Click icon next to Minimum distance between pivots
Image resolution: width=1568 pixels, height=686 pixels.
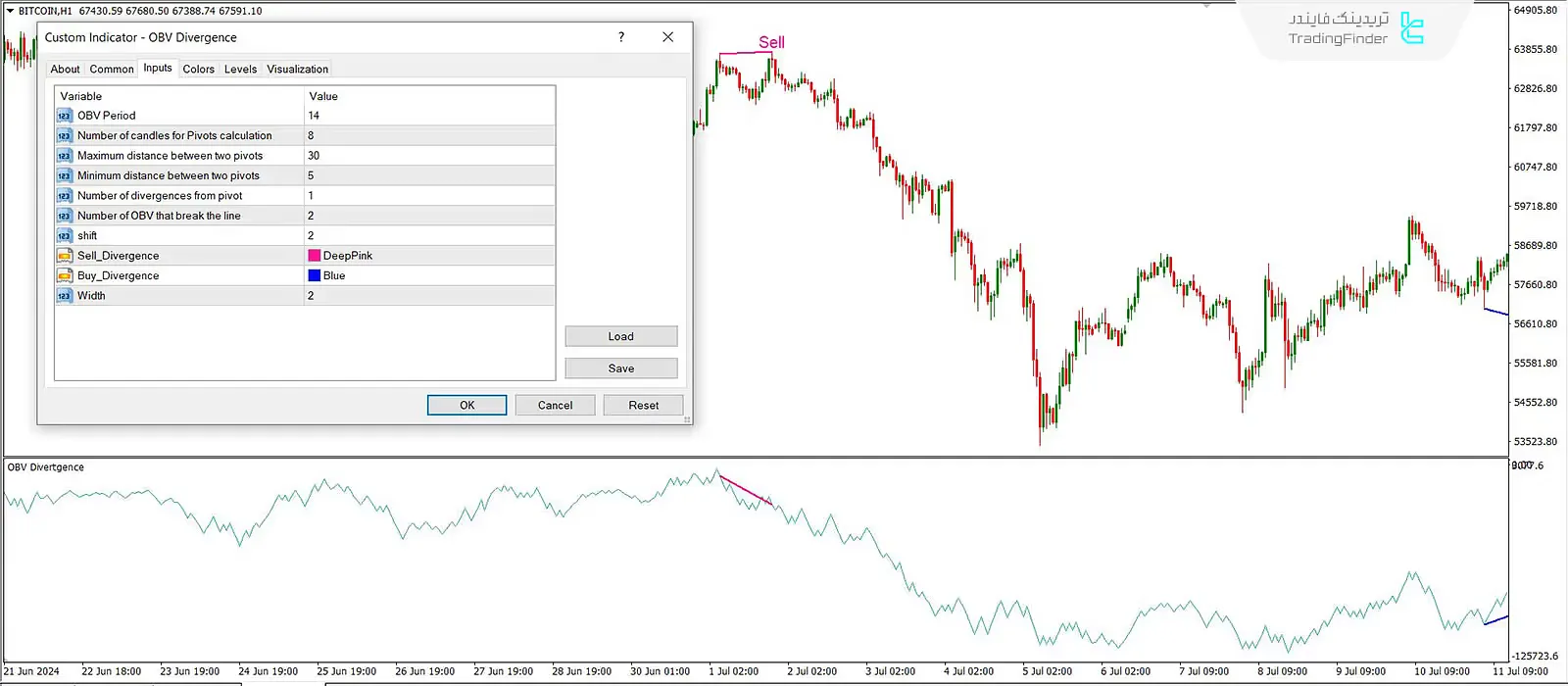point(65,176)
